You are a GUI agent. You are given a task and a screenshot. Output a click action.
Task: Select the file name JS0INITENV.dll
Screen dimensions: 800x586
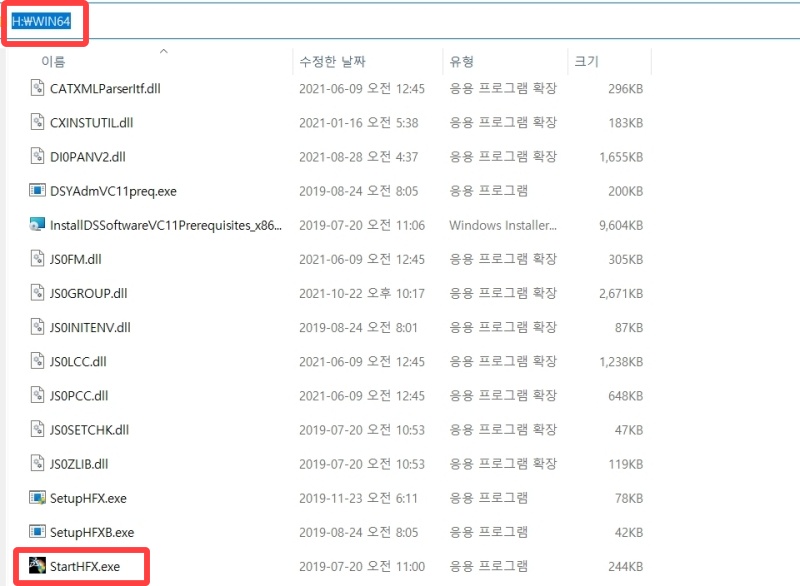coord(90,328)
